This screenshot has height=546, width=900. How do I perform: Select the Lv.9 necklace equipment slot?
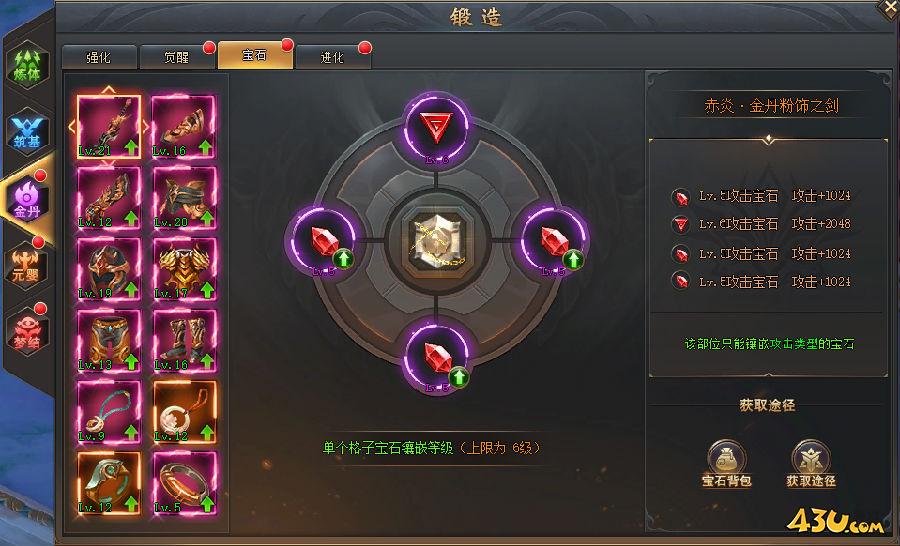click(x=109, y=412)
